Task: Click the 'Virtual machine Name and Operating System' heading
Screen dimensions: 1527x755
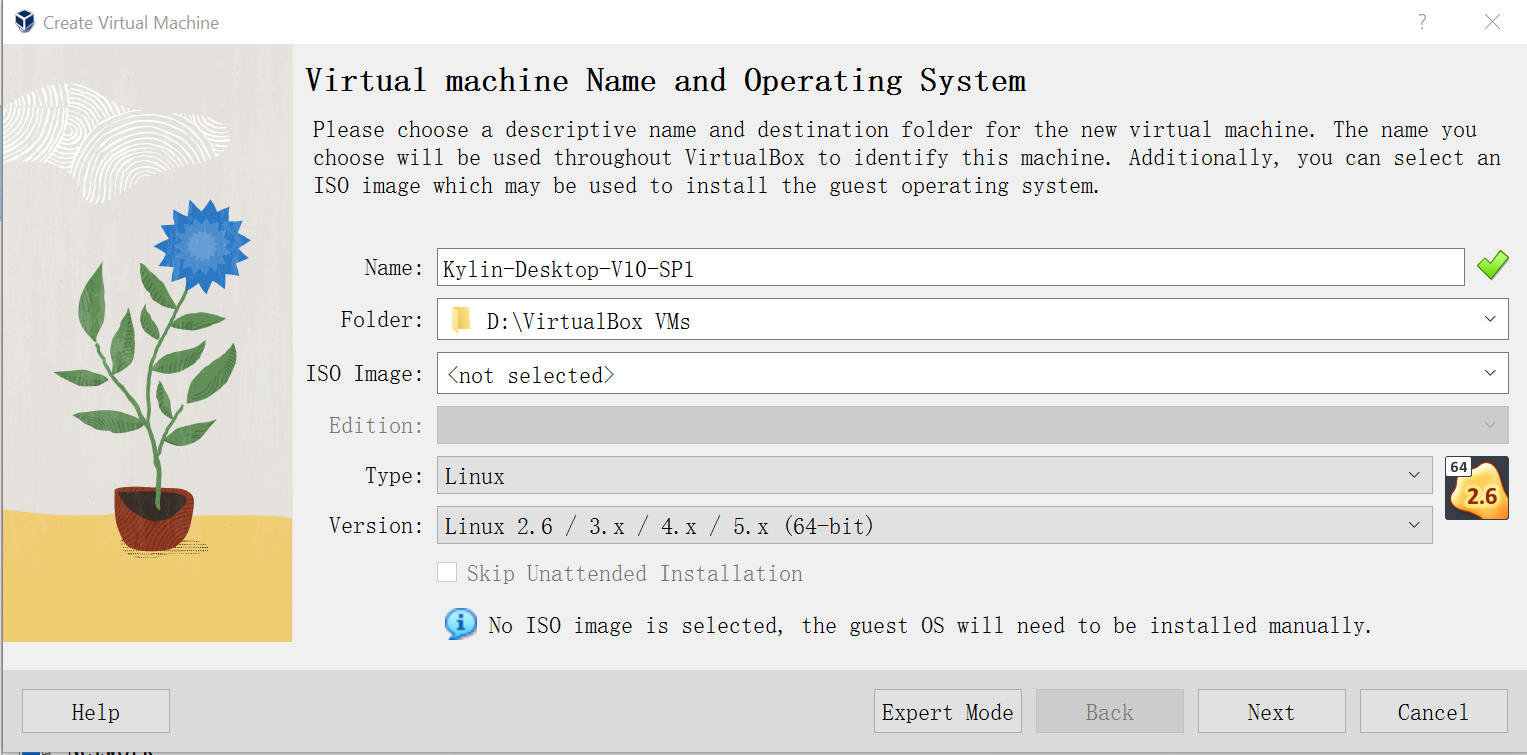Action: pyautogui.click(x=665, y=80)
